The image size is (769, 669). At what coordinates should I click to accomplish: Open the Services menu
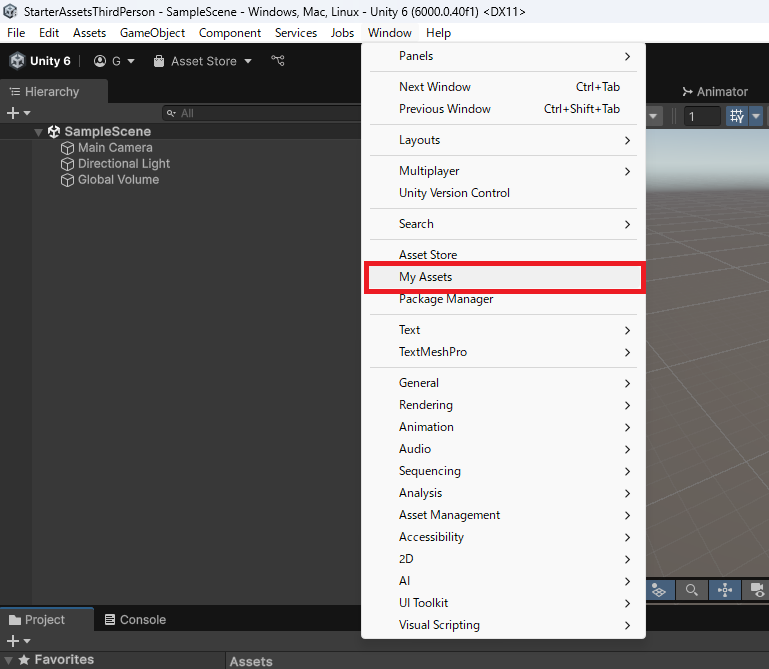coord(296,33)
